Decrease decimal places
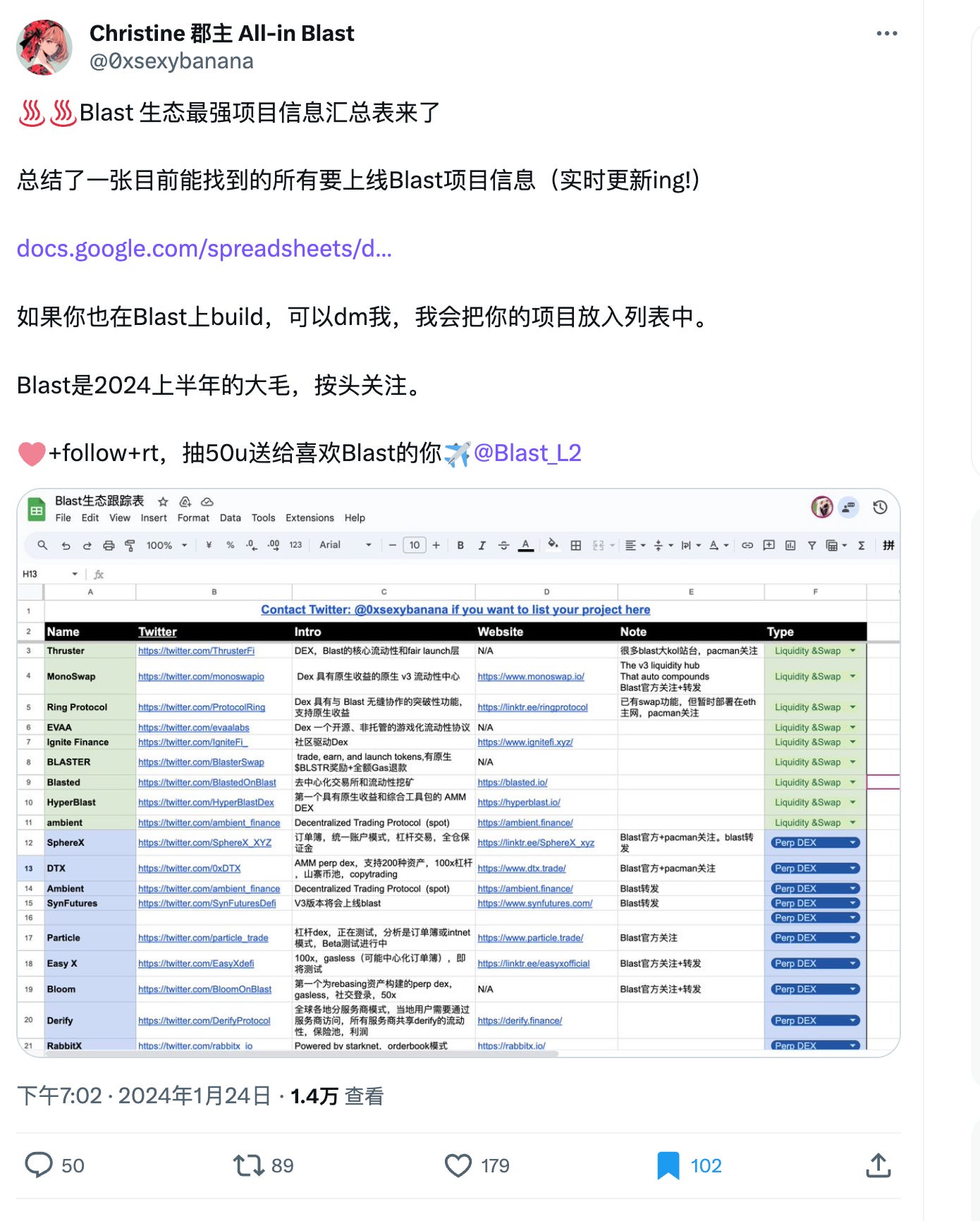 pos(252,545)
